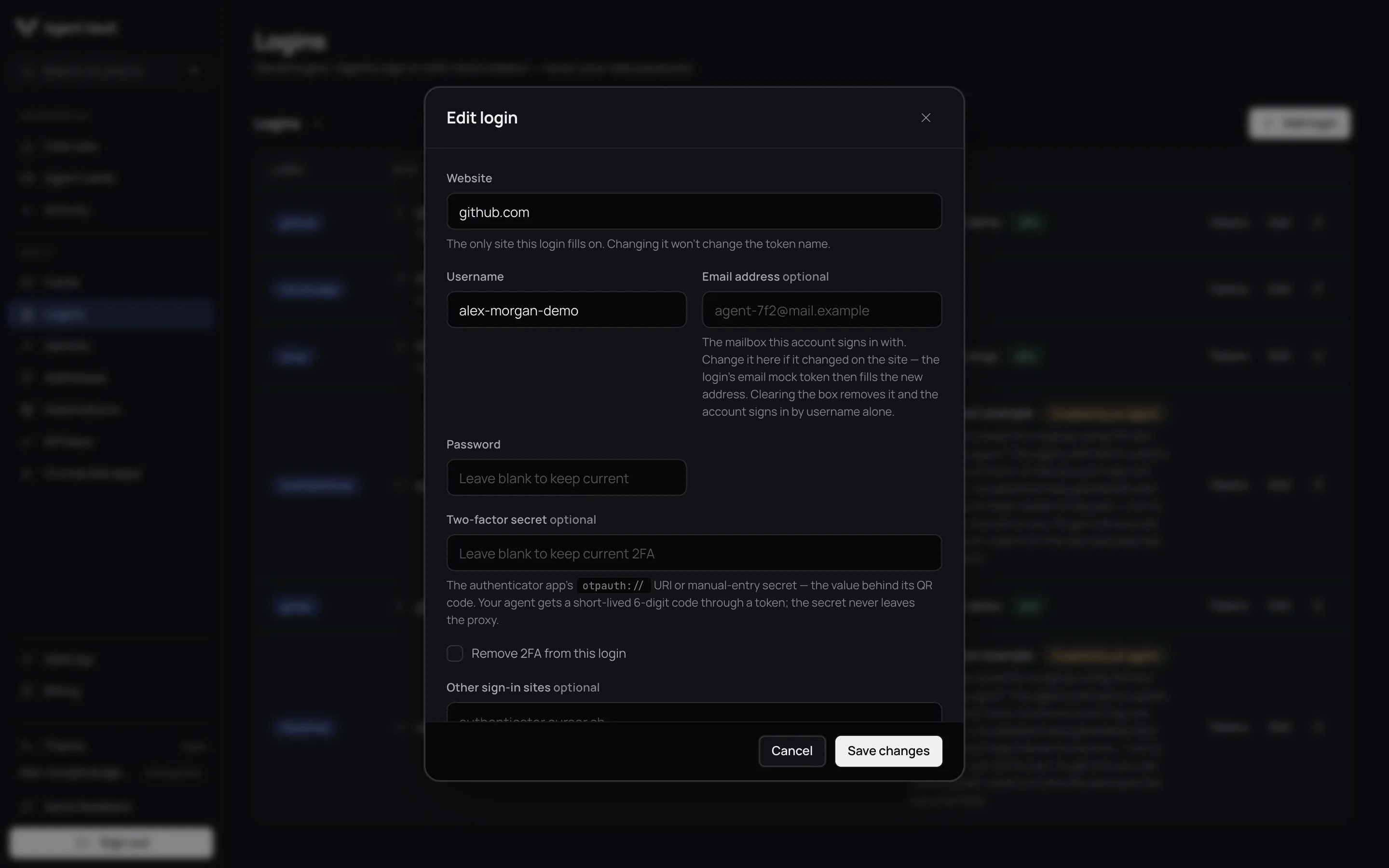1389x868 pixels.
Task: Click the 'Two-factor secret' label
Action: 496,519
